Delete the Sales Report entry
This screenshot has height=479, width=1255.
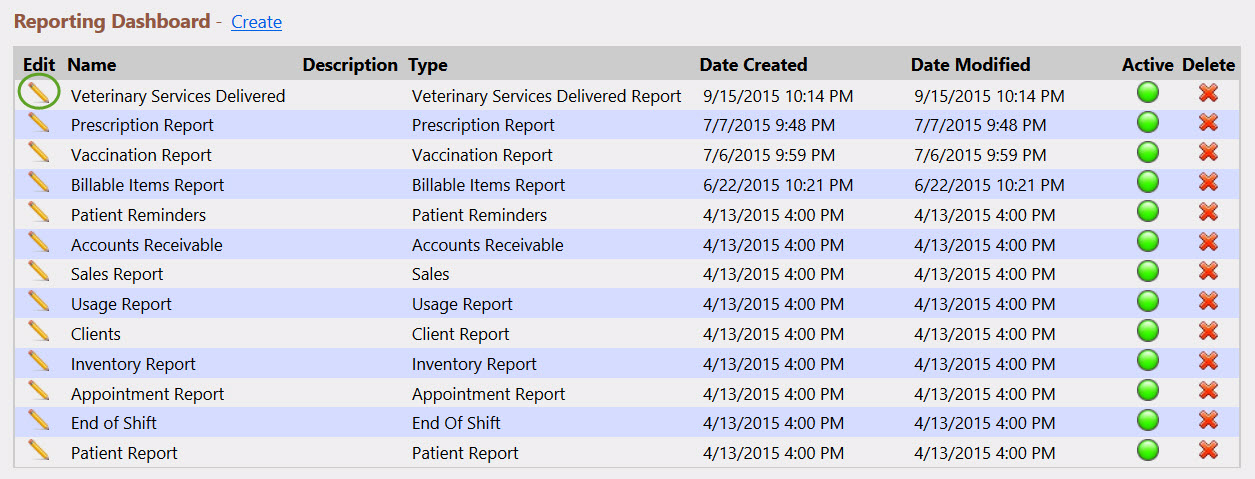click(1208, 271)
